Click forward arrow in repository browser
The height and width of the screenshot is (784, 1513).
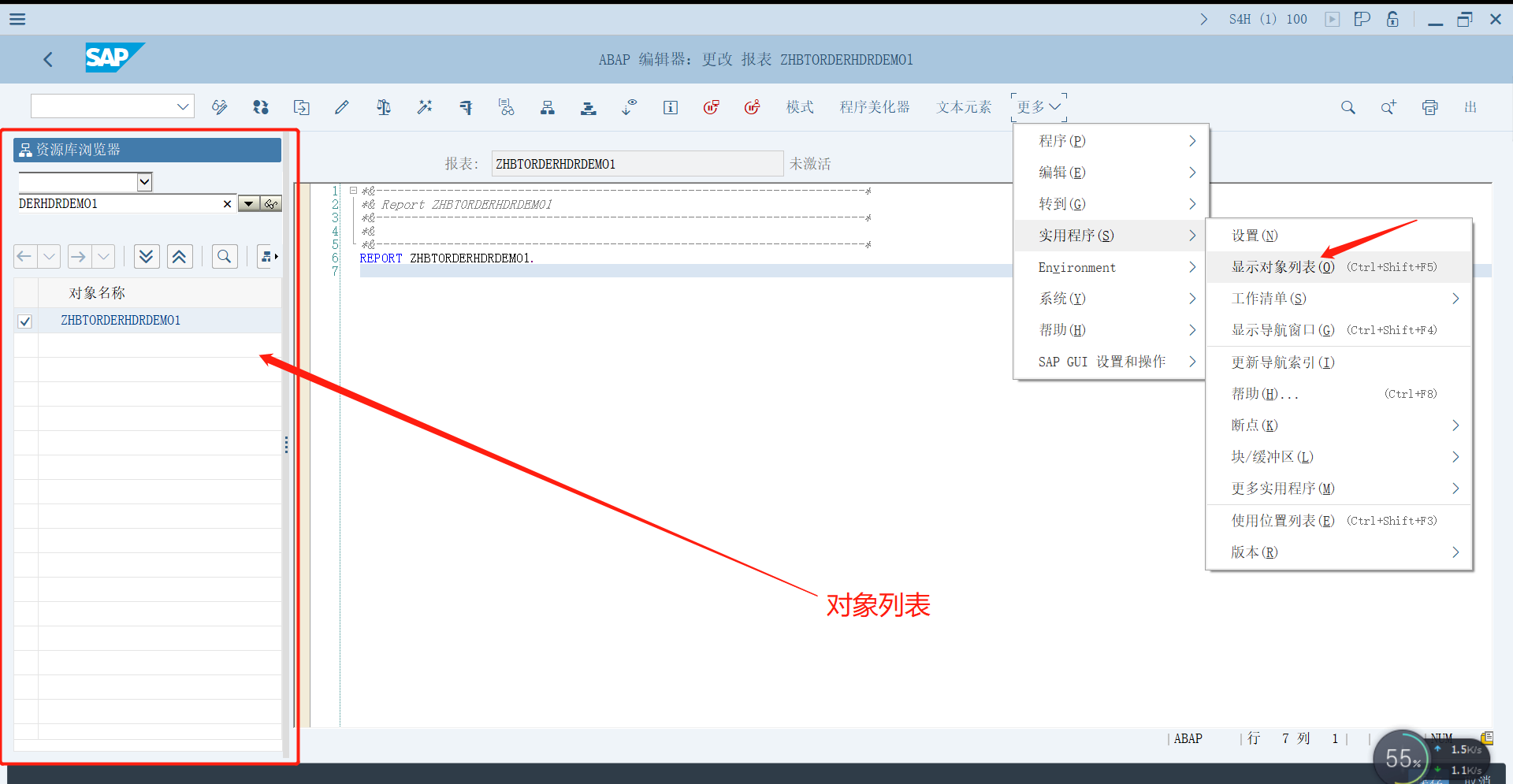(78, 256)
